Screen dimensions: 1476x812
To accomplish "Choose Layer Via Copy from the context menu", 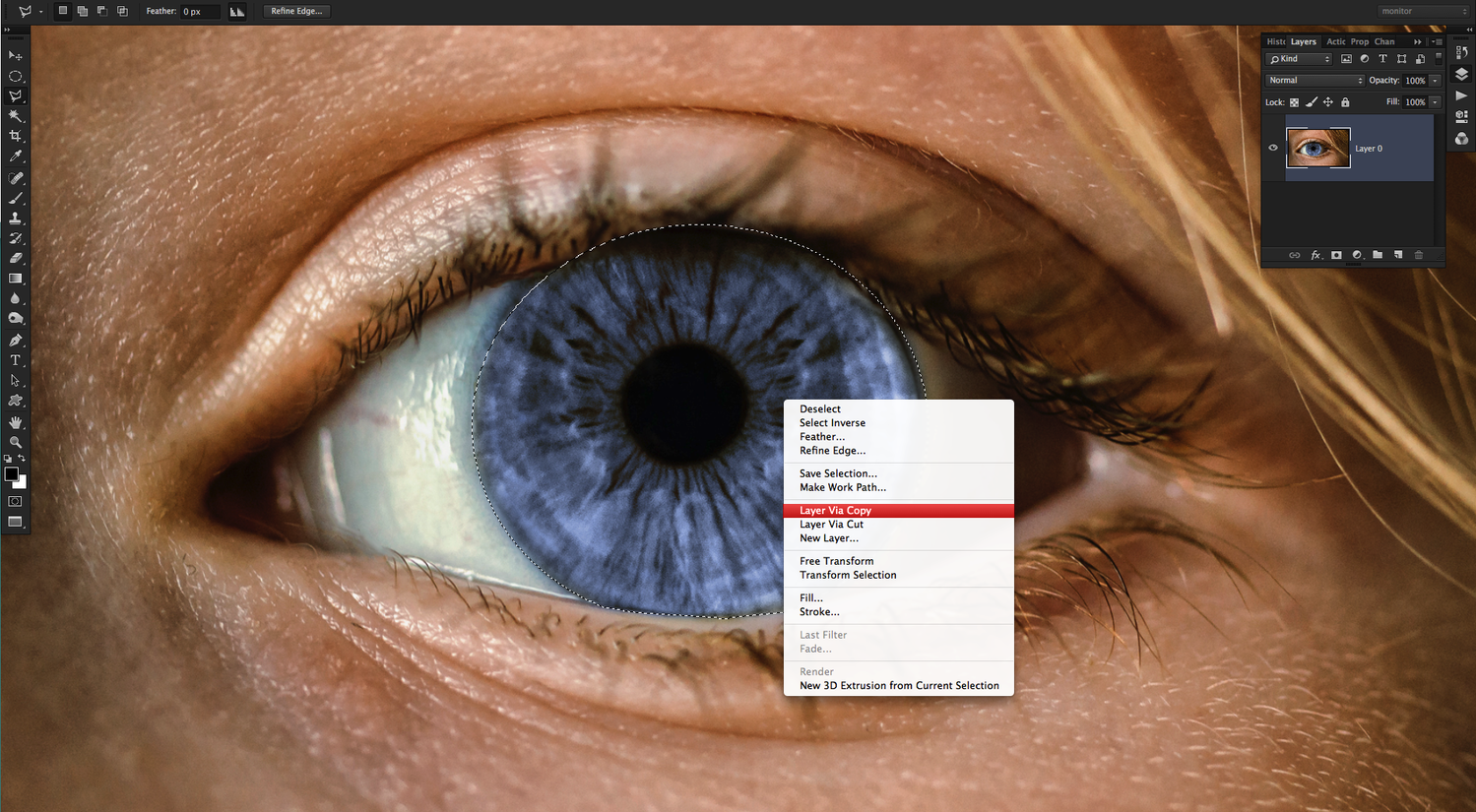I will (838, 510).
